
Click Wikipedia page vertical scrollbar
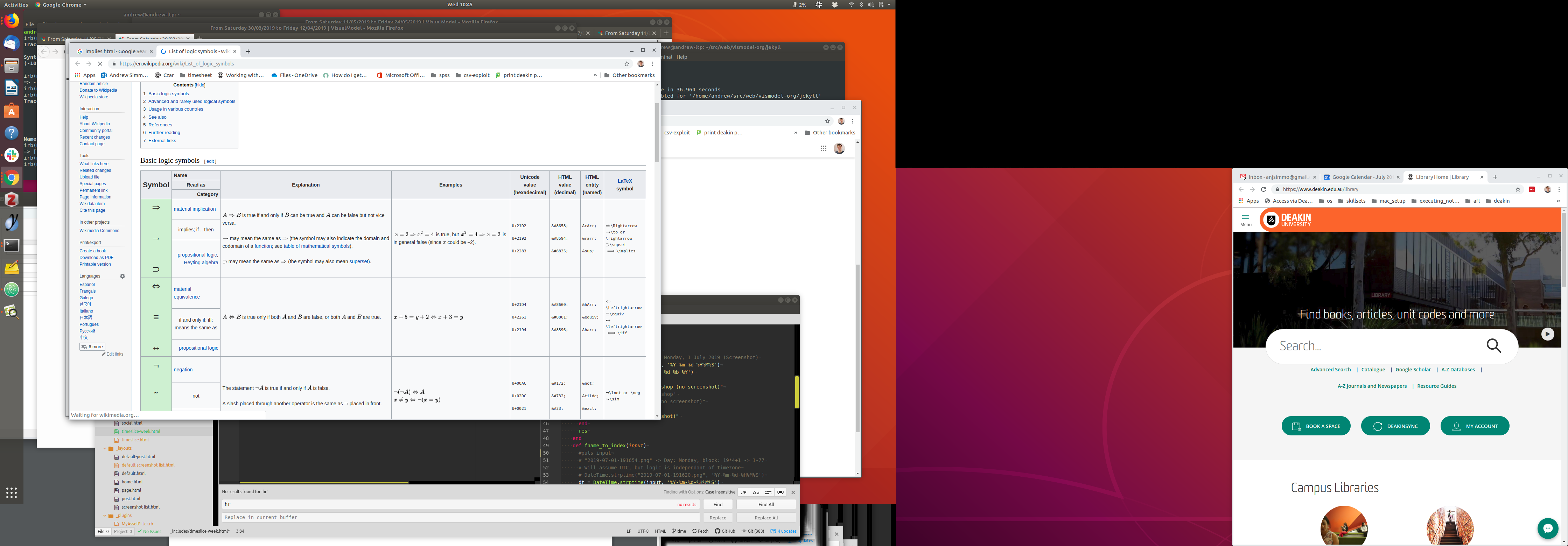(657, 133)
